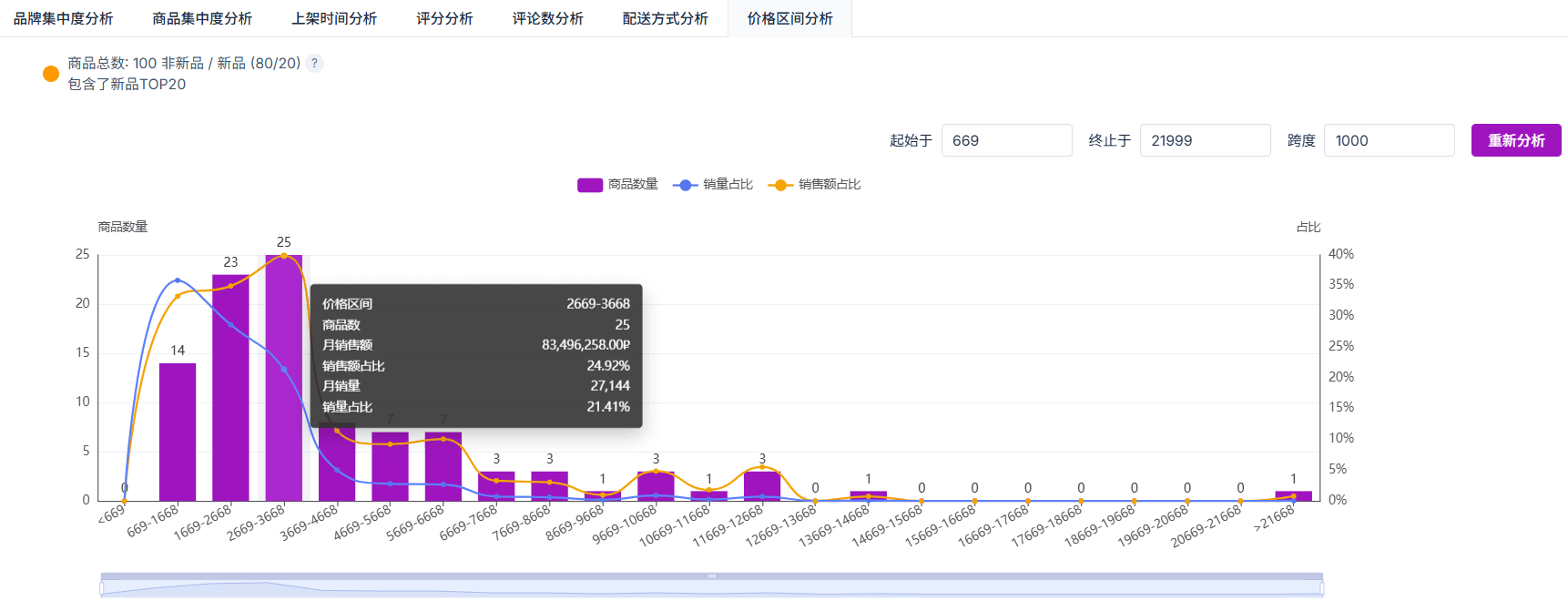The image size is (1568, 611).
Task: Click the 销量占比 21.41% tooltip value
Action: [x=608, y=407]
